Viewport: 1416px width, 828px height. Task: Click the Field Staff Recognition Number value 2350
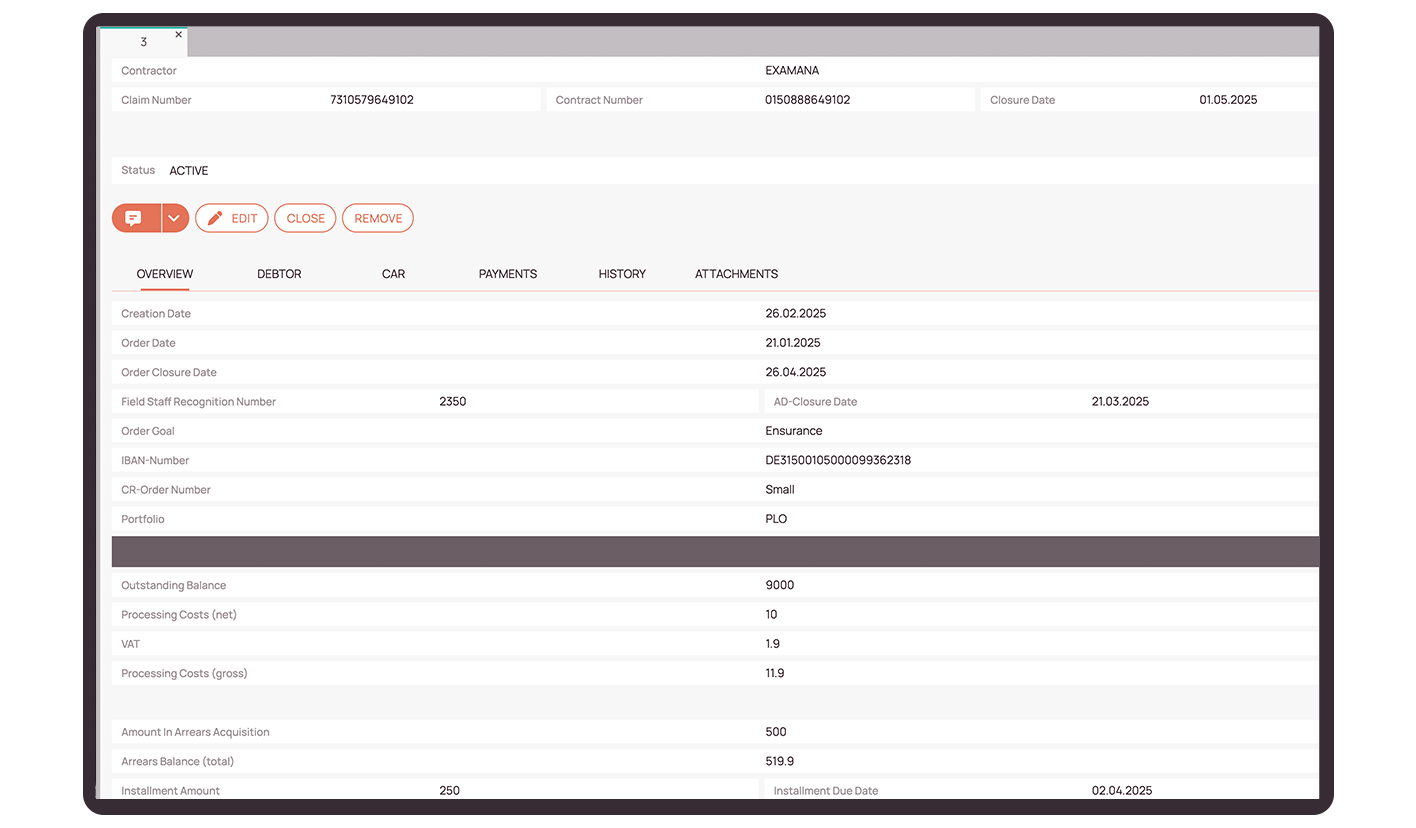click(x=453, y=402)
